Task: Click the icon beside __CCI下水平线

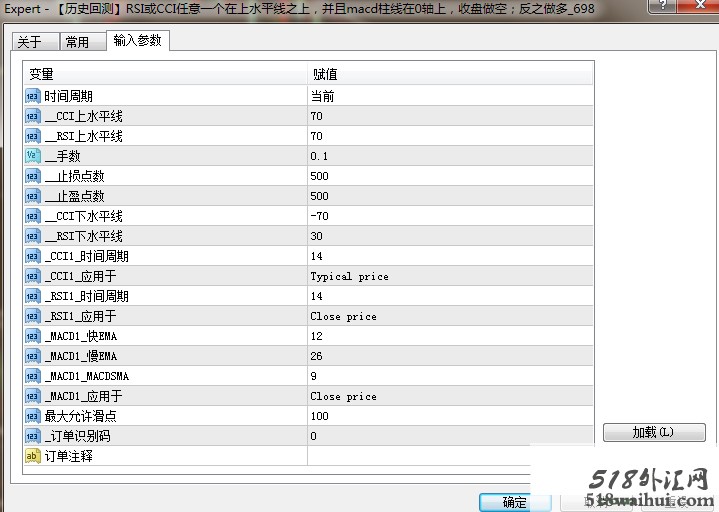Action: [33, 216]
